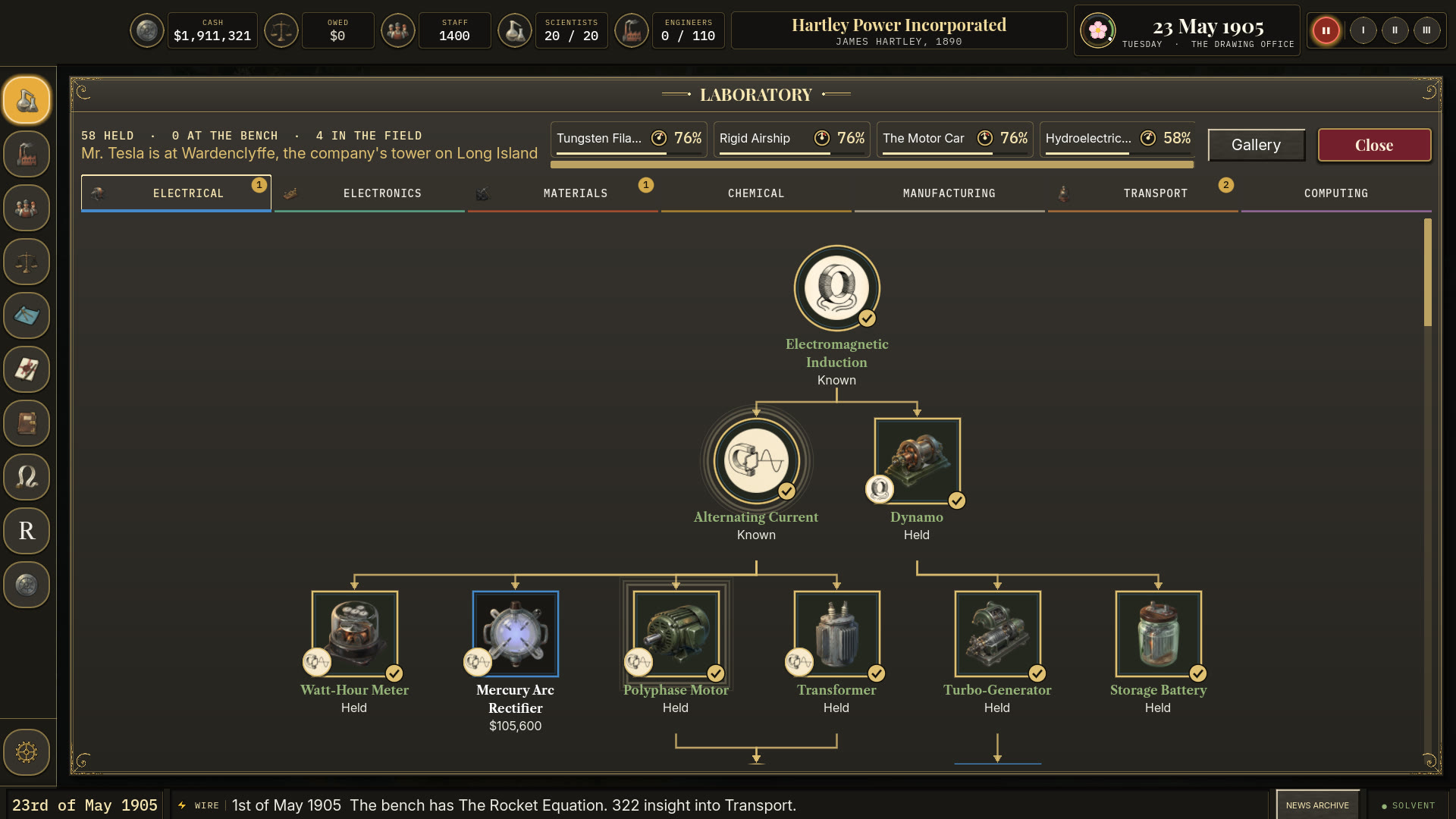Open the Laboratory flask sidebar icon
The width and height of the screenshot is (1456, 819).
pyautogui.click(x=27, y=100)
